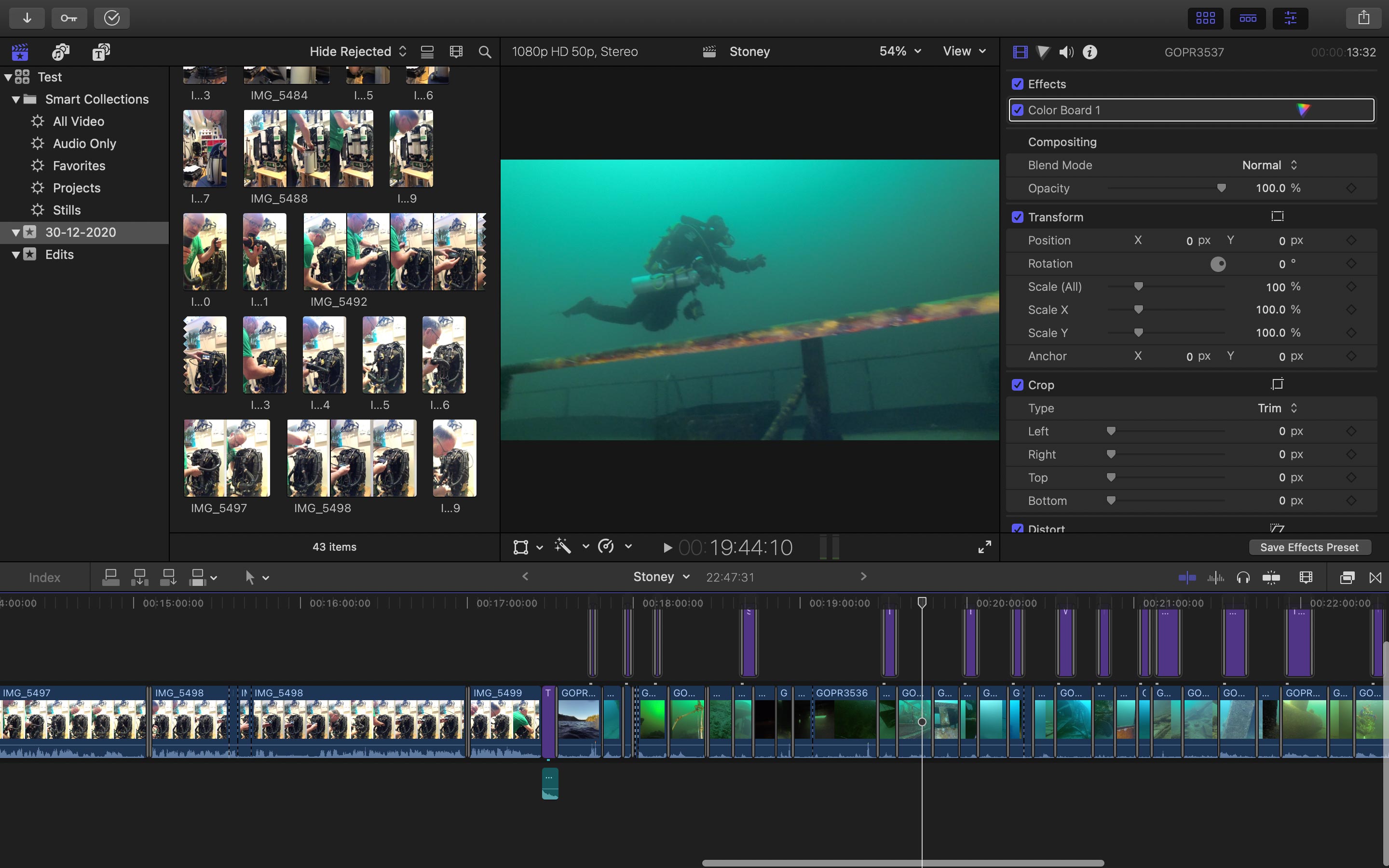Enter full-screen viewer with arrows icon

984,547
